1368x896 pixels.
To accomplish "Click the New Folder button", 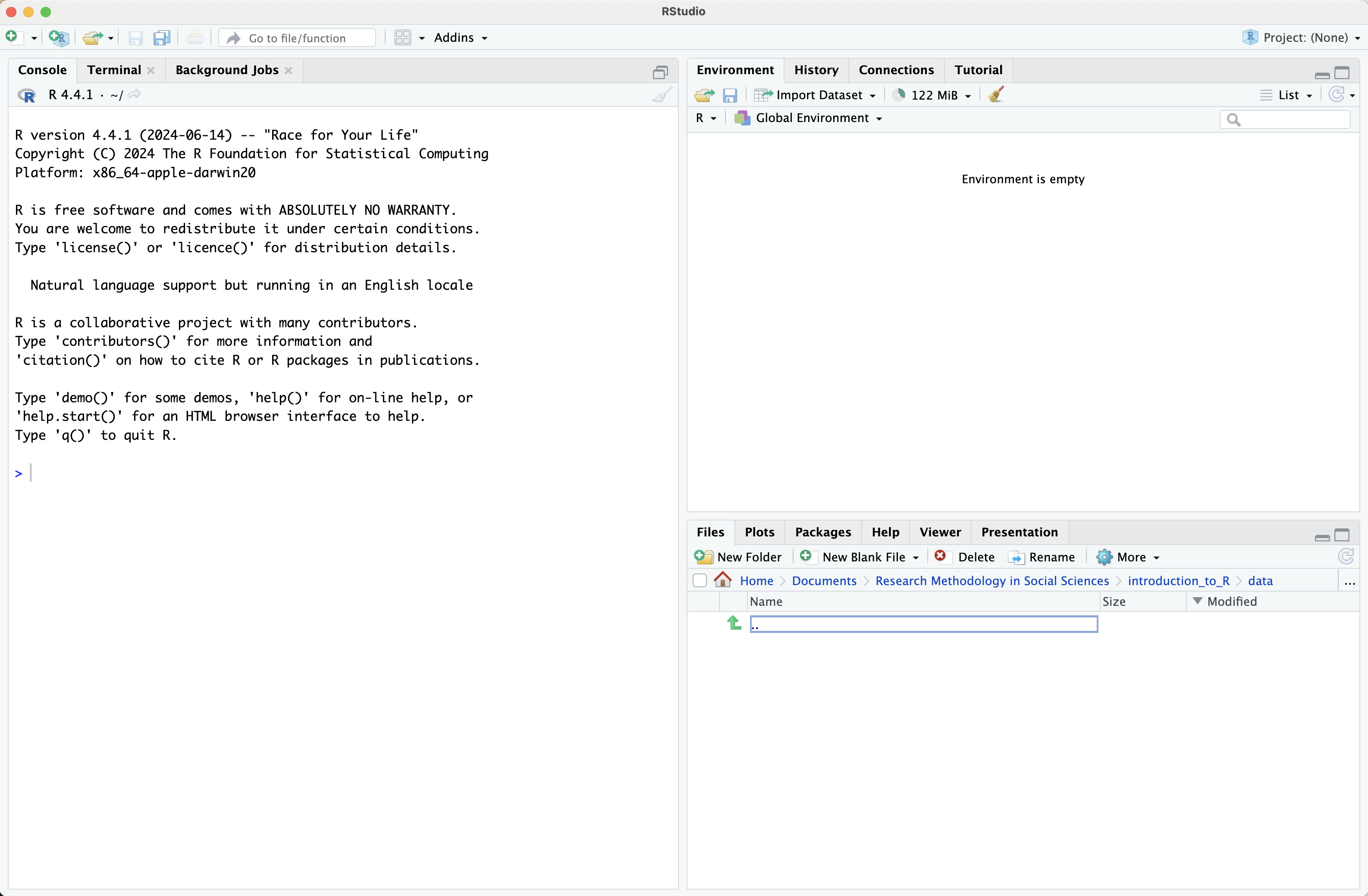I will 737,557.
